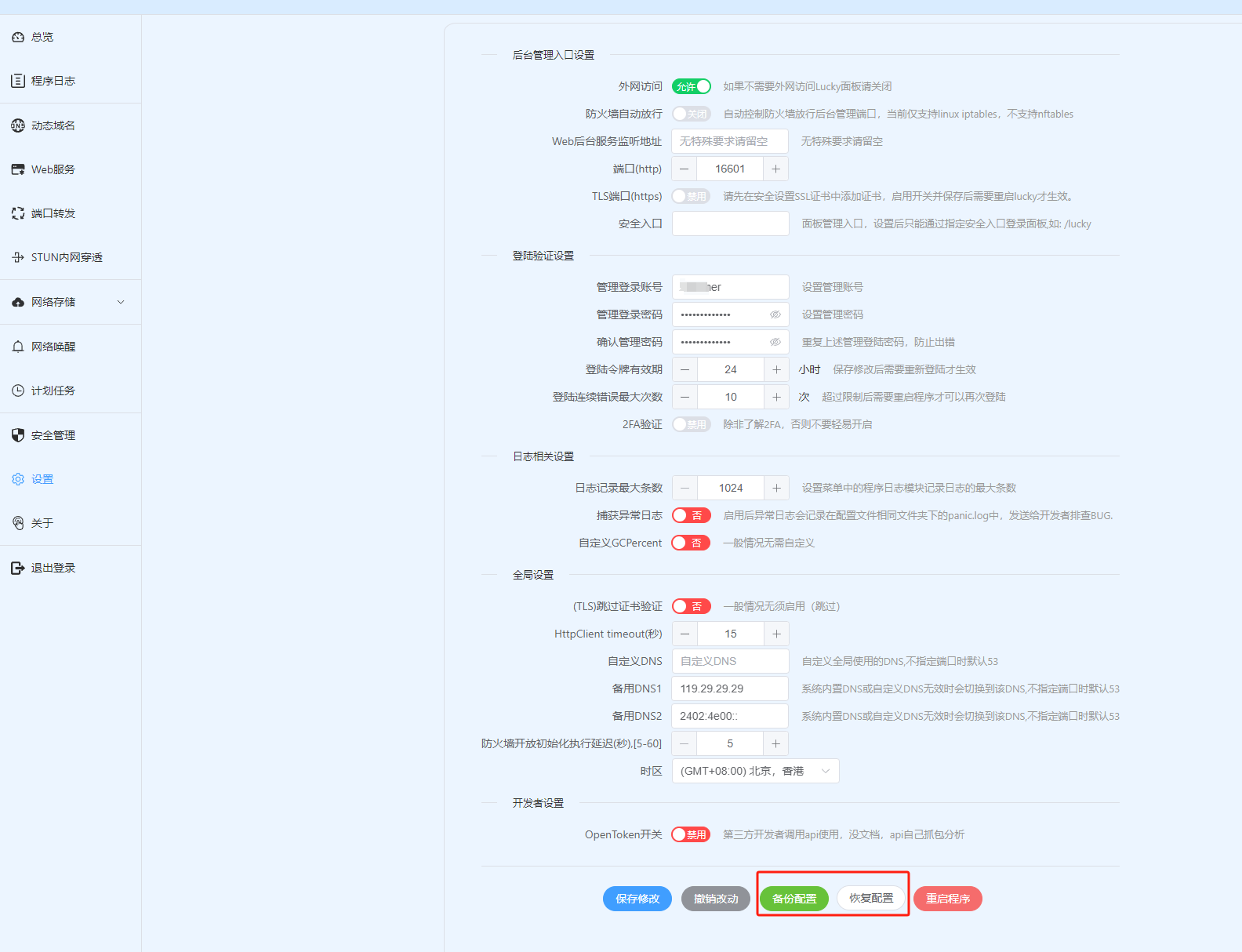Viewport: 1242px width, 952px height.
Task: Click the 网络唤醒 bell icon
Action: (18, 347)
